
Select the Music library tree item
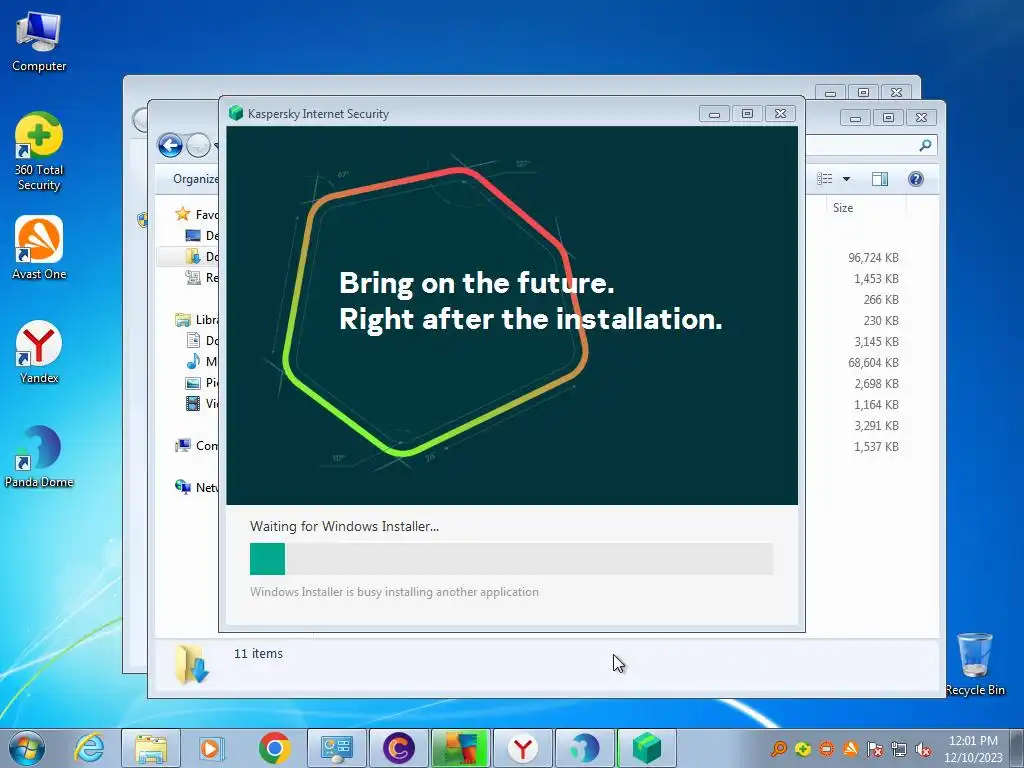tap(202, 361)
